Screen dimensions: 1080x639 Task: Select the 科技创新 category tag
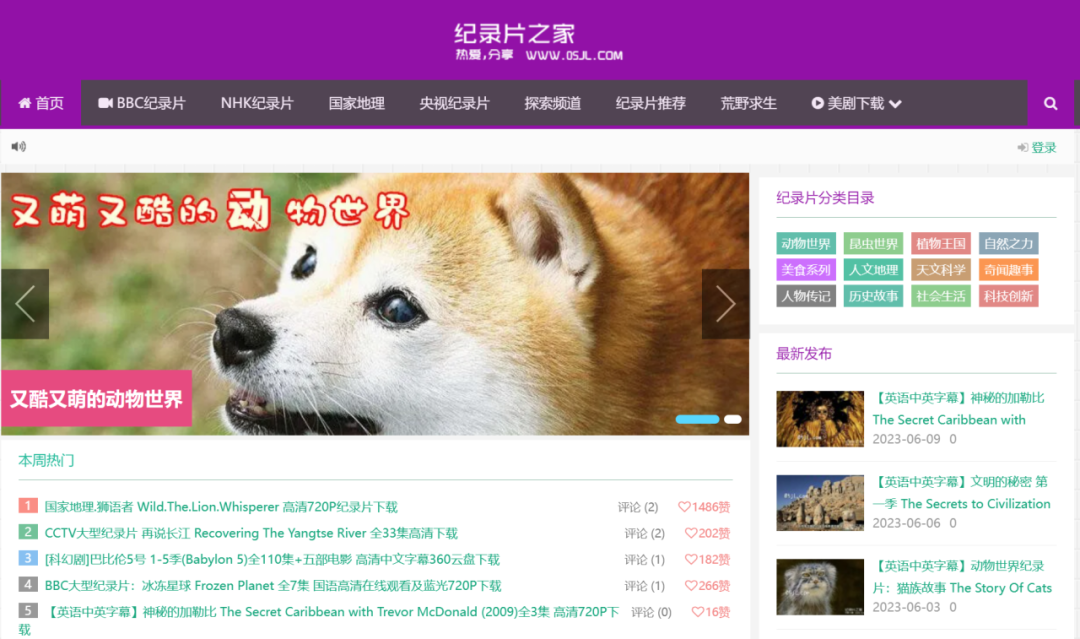[x=1008, y=296]
